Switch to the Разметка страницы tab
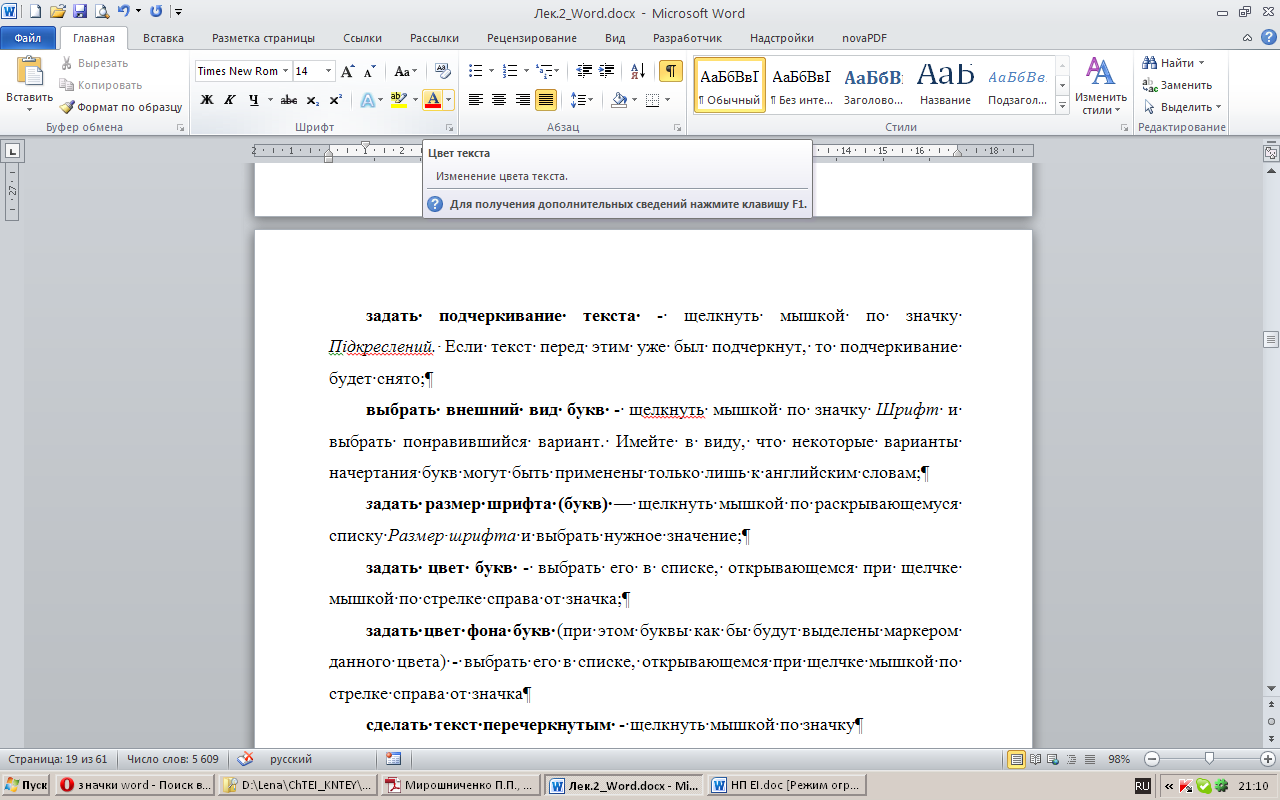The height and width of the screenshot is (800, 1280). click(264, 38)
